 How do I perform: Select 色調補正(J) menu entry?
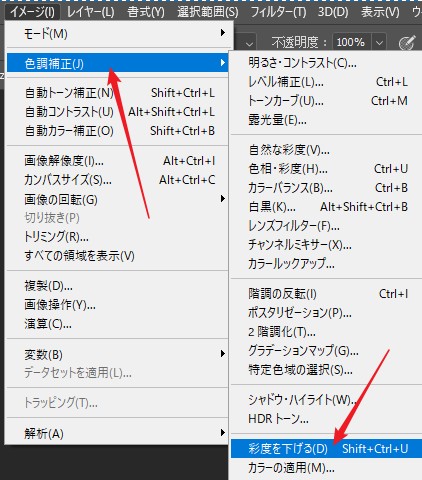pyautogui.click(x=117, y=63)
